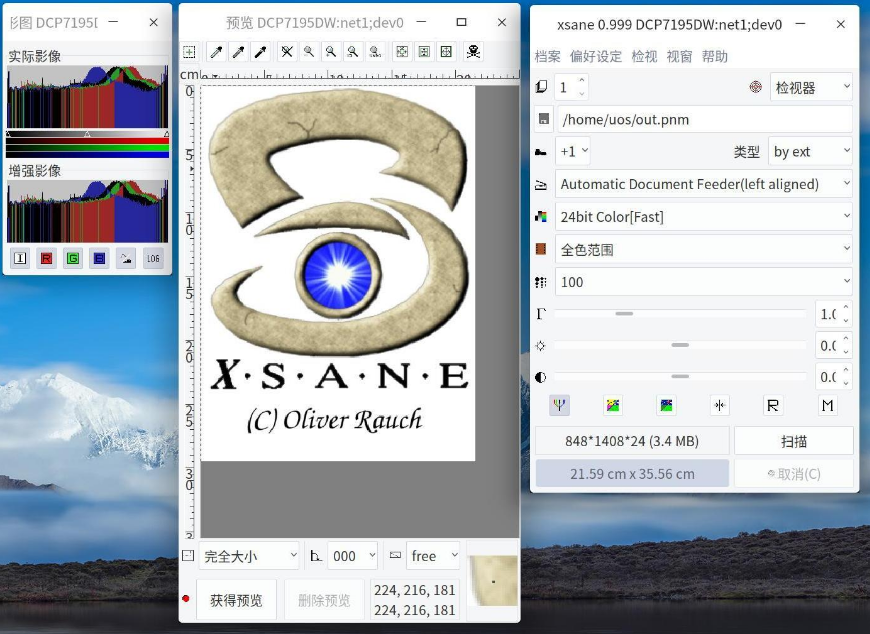Screen dimensions: 870x634
Task: Select the black point eyedropper
Action: point(261,52)
